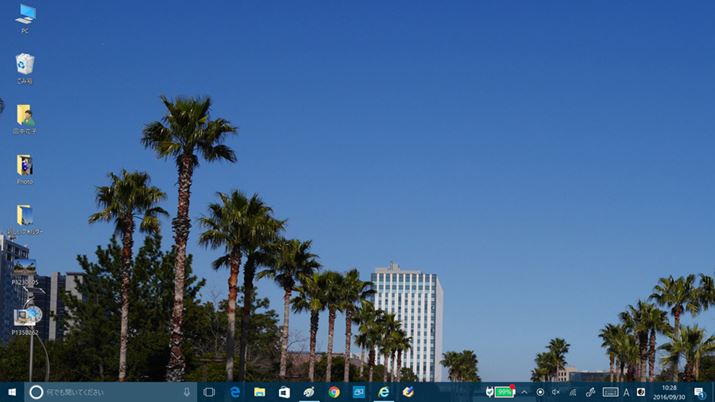Open the Recycle Bin on desktop
715x402 pixels.
[25, 65]
